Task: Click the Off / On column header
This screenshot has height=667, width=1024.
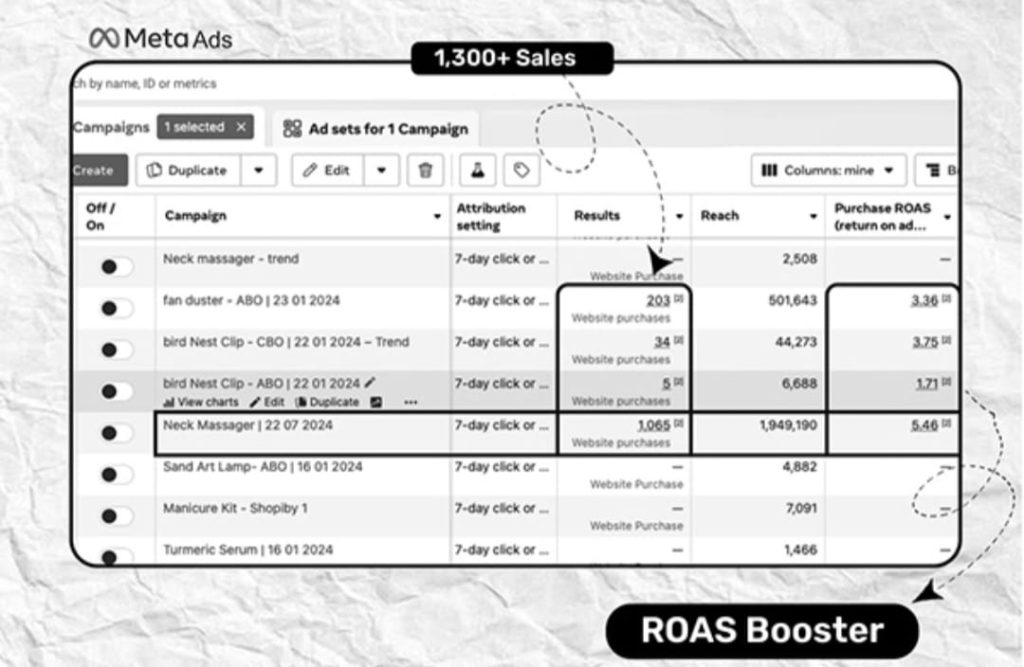Action: coord(100,216)
